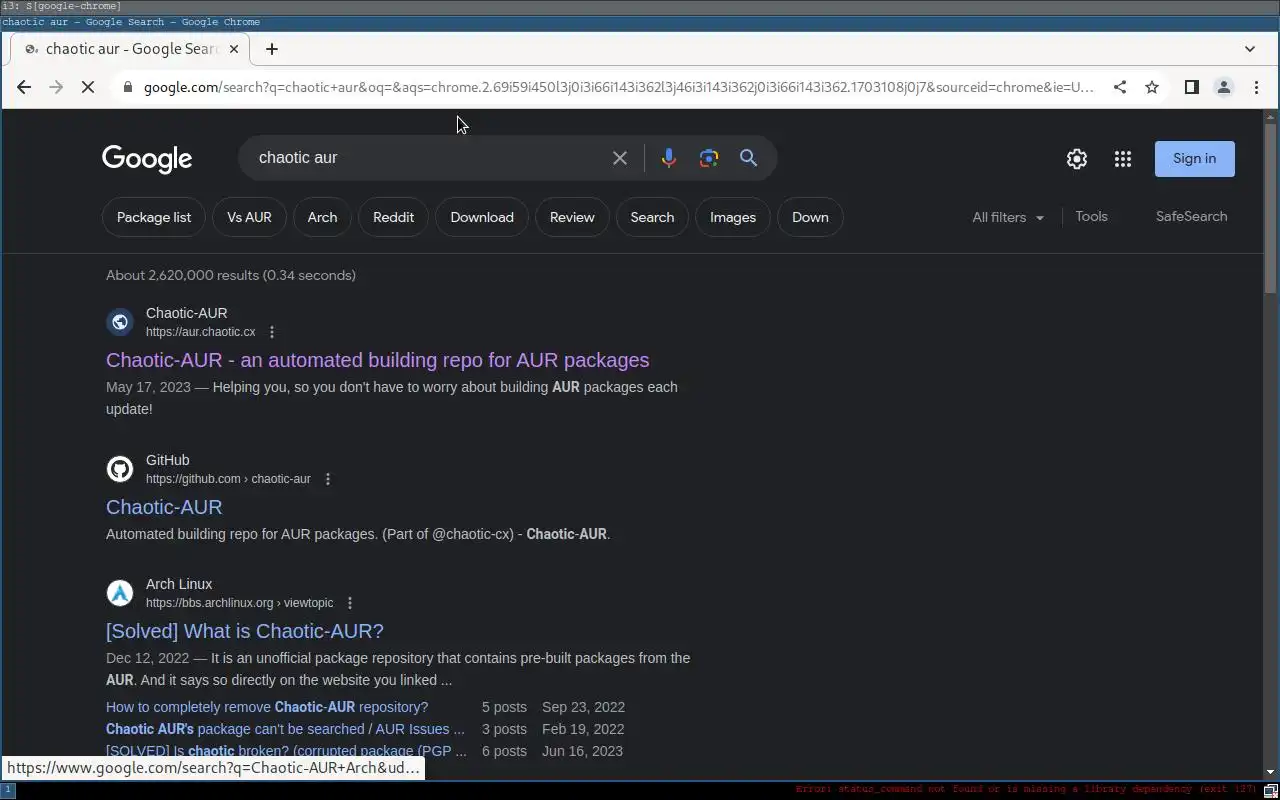
Task: Click github.com › chaotic-aur breadcrumb text
Action: pos(228,479)
